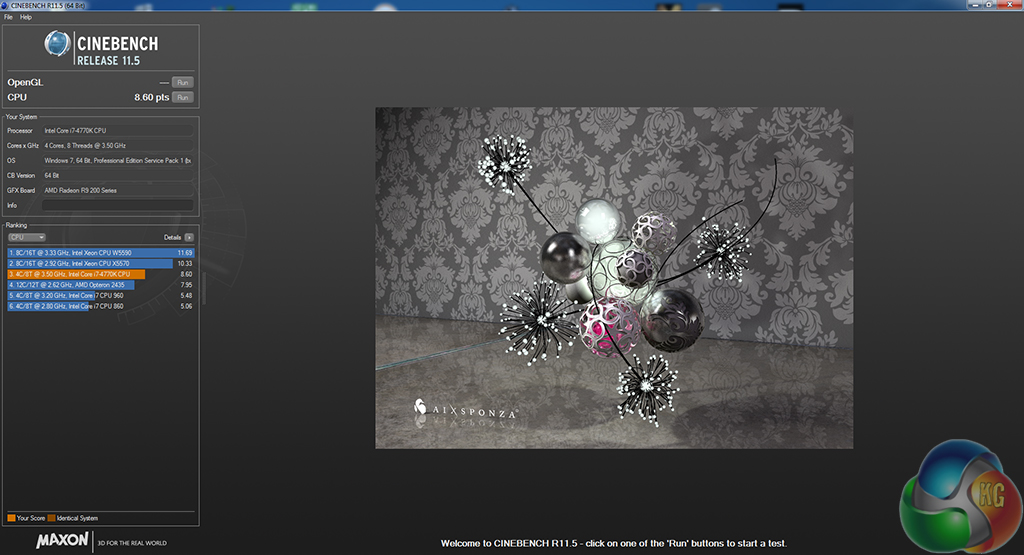
Task: Click the Cinebench title bar app icon
Action: coord(5,5)
